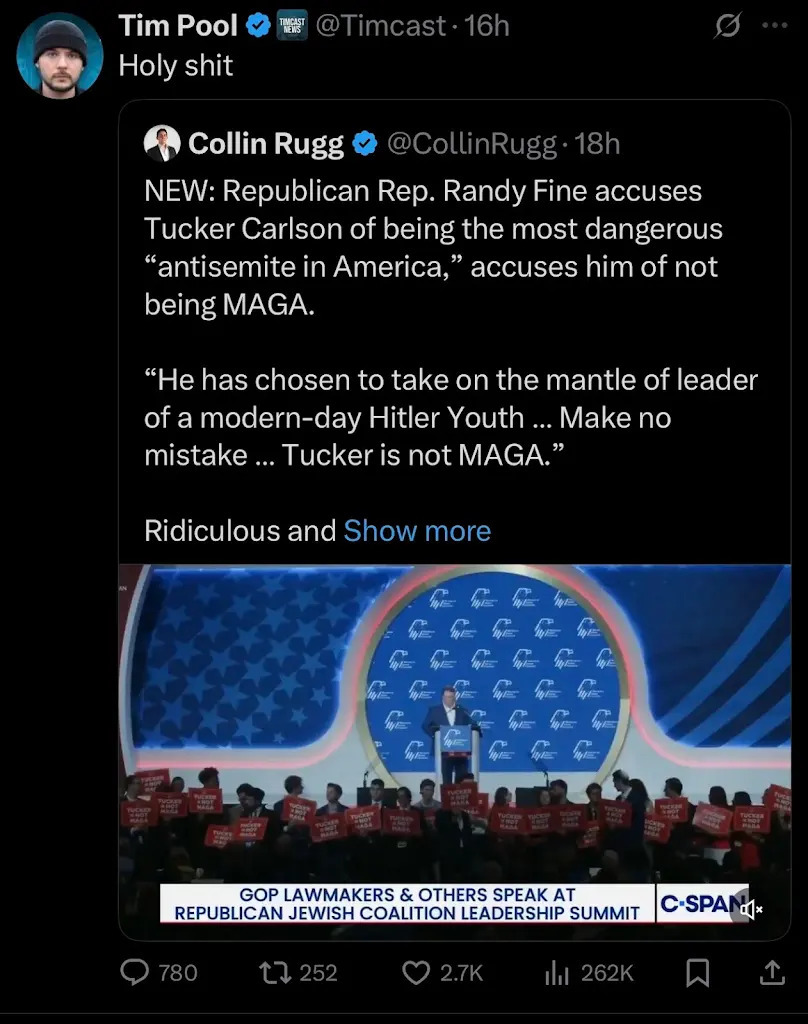This screenshot has width=808, height=1024.
Task: Open the @CollinRugg handle link
Action: click(470, 144)
